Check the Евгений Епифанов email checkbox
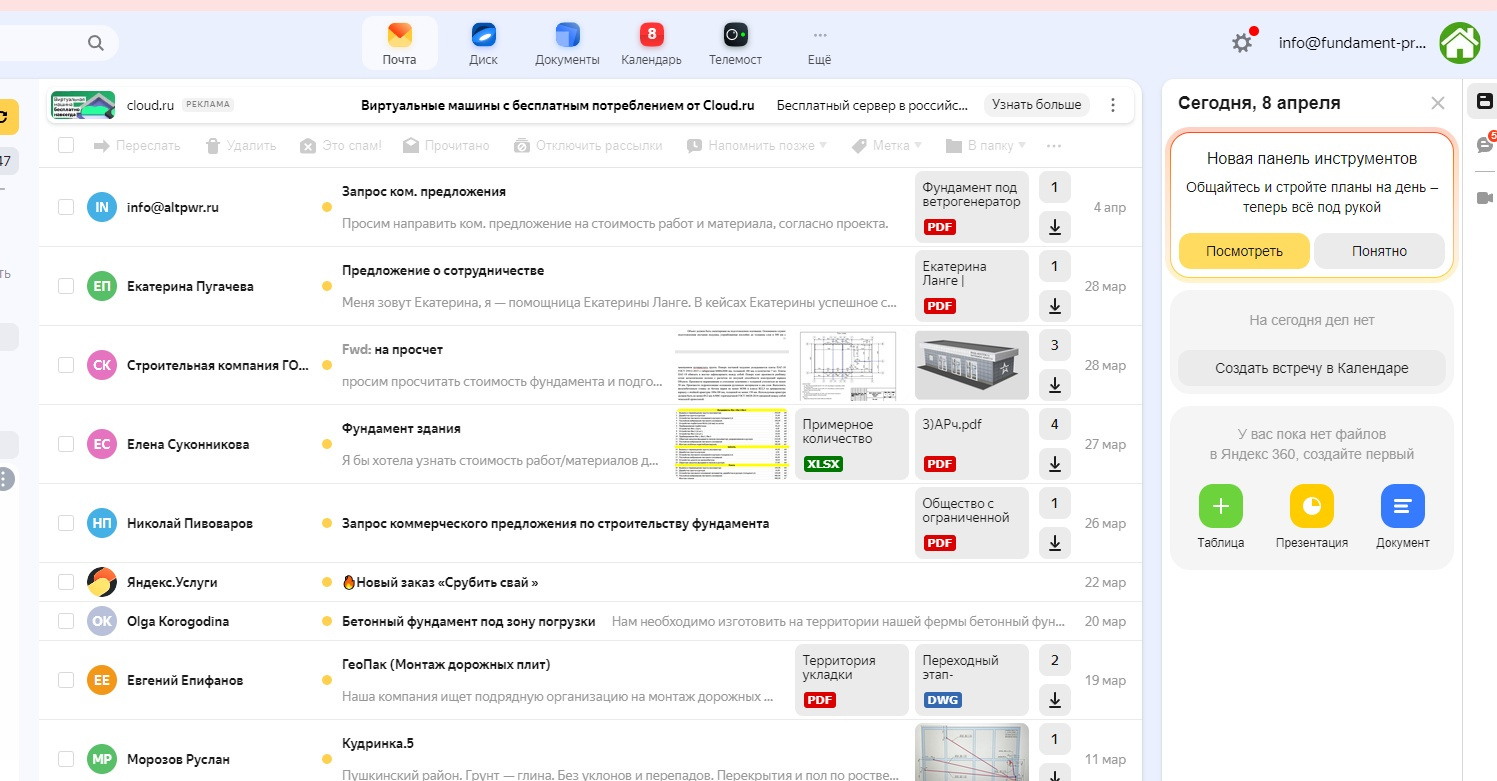1497x781 pixels. click(66, 680)
